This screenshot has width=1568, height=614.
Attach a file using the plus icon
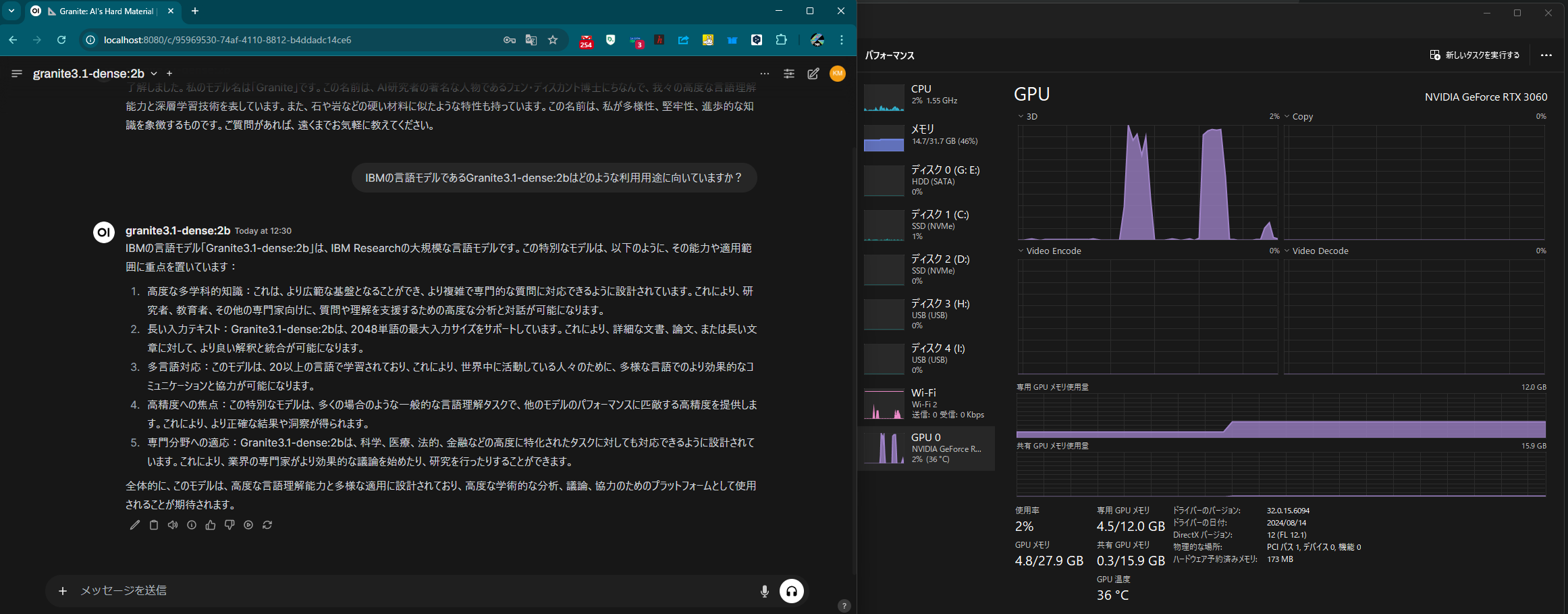63,590
